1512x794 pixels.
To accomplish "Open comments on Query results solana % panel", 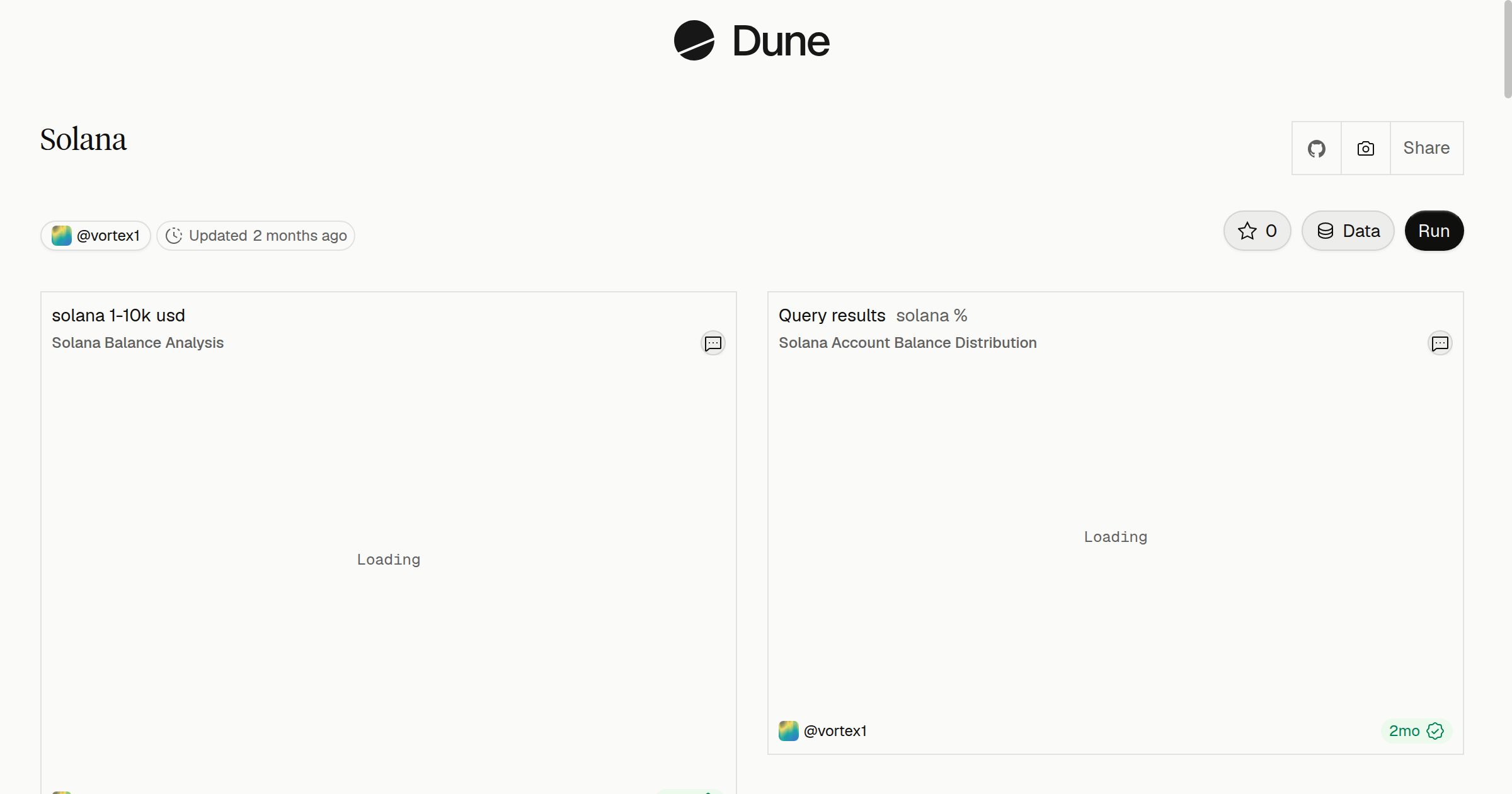I will point(1440,343).
